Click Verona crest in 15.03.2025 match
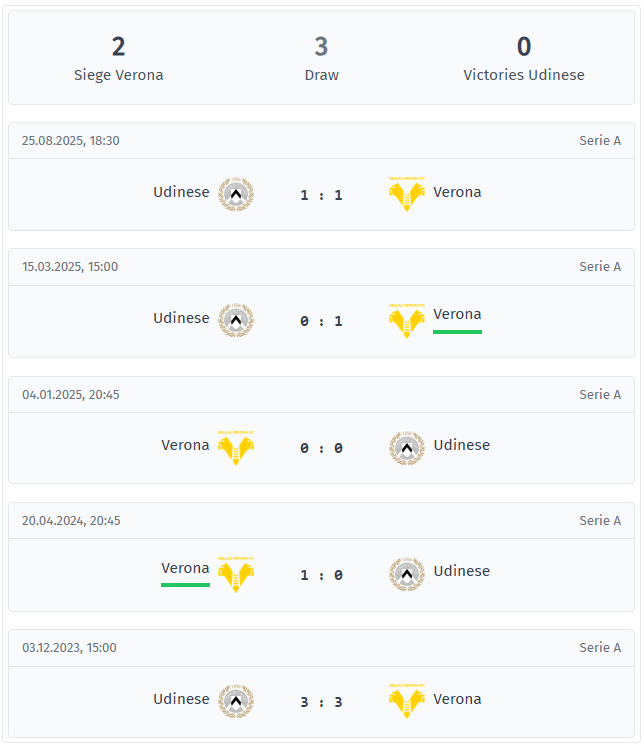Image resolution: width=644 pixels, height=747 pixels. (x=406, y=320)
